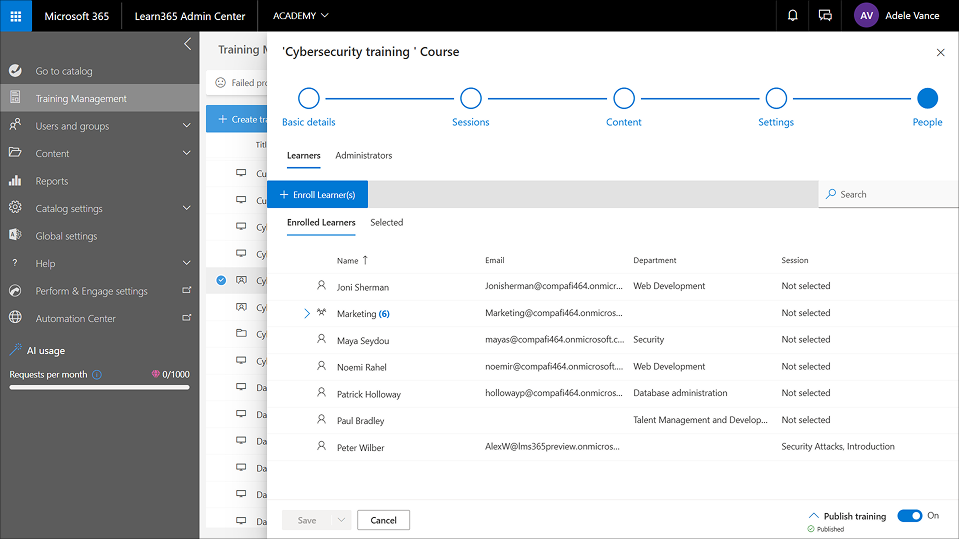The width and height of the screenshot is (959, 539).
Task: Click Paul Bradley's user icon
Action: (x=321, y=419)
